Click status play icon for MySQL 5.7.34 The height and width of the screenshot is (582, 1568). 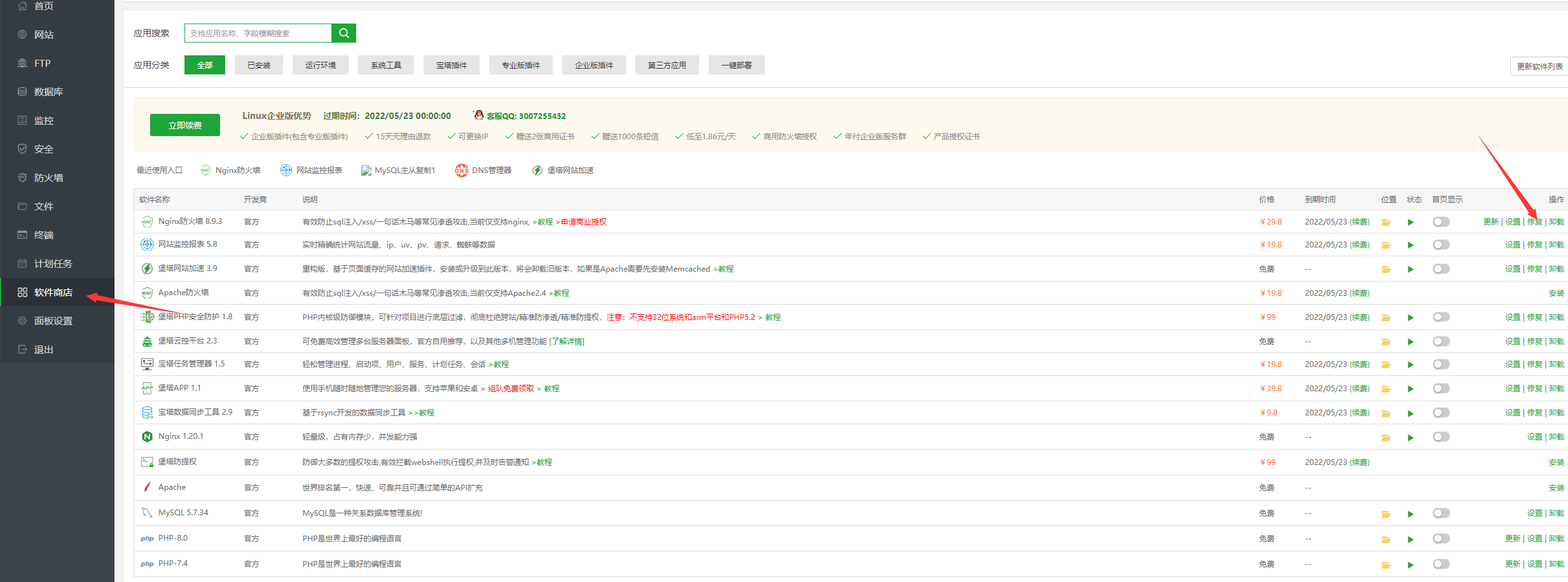click(x=1410, y=514)
